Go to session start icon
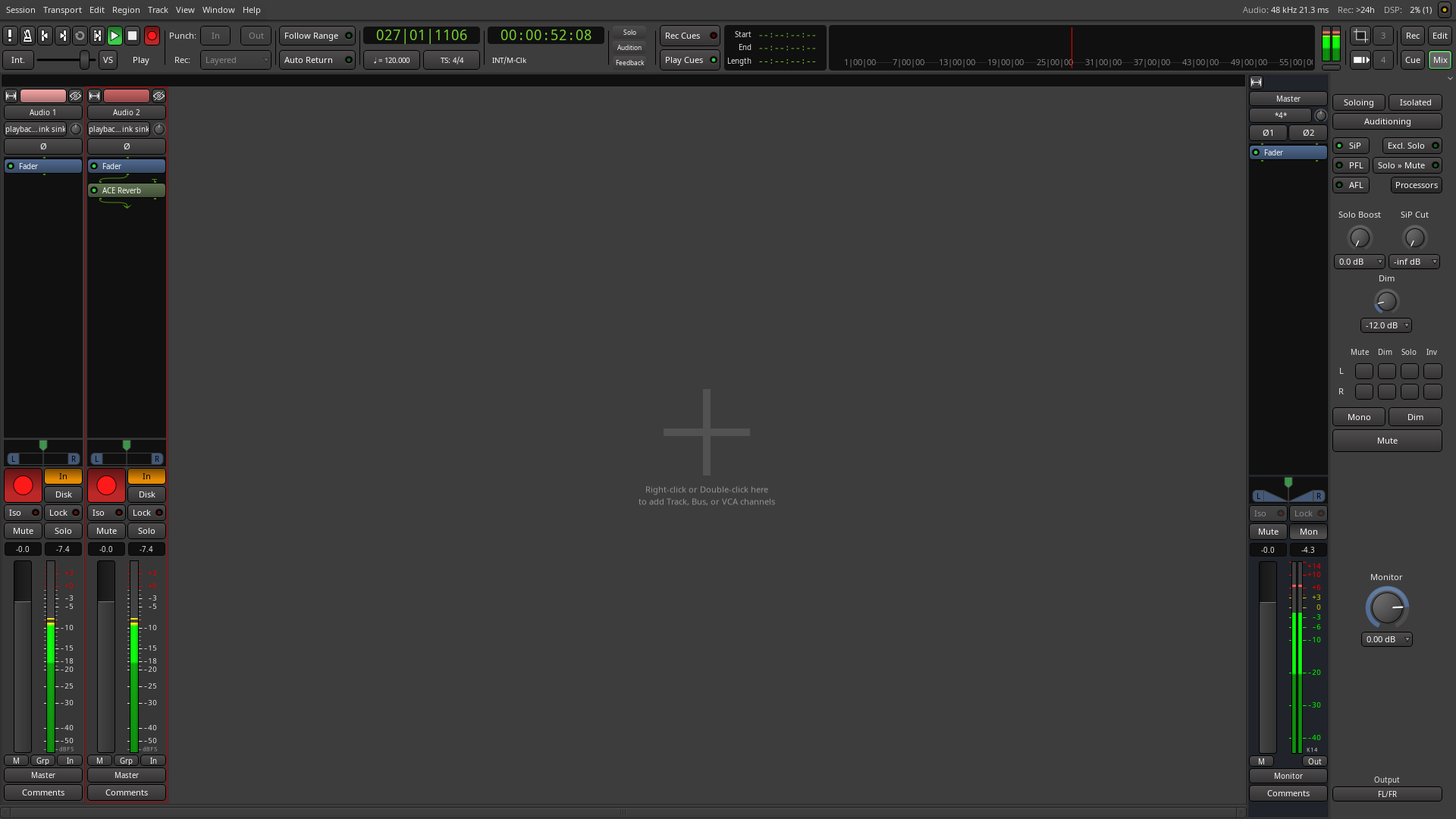 click(x=45, y=36)
